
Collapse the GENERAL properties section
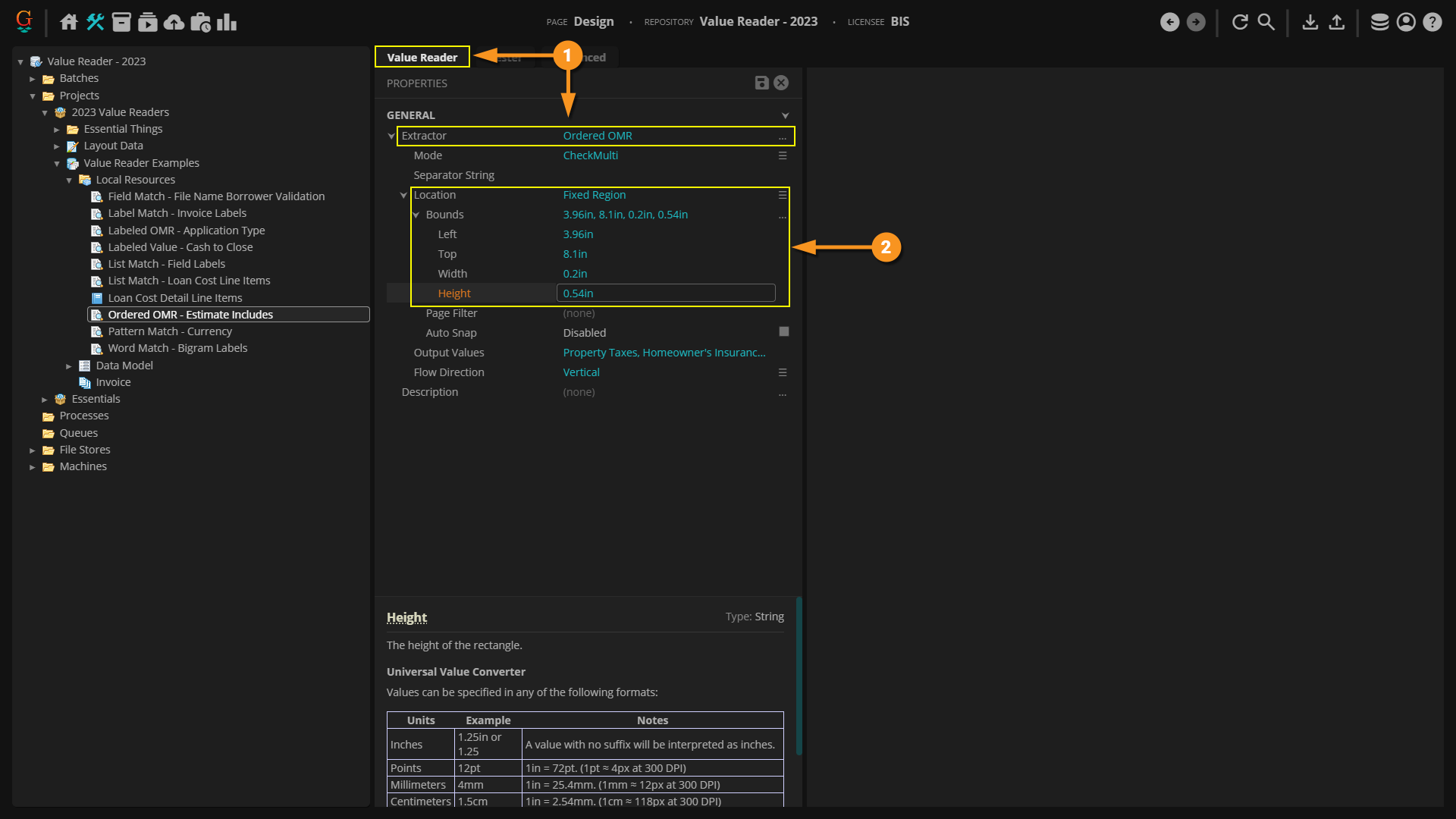tap(785, 115)
